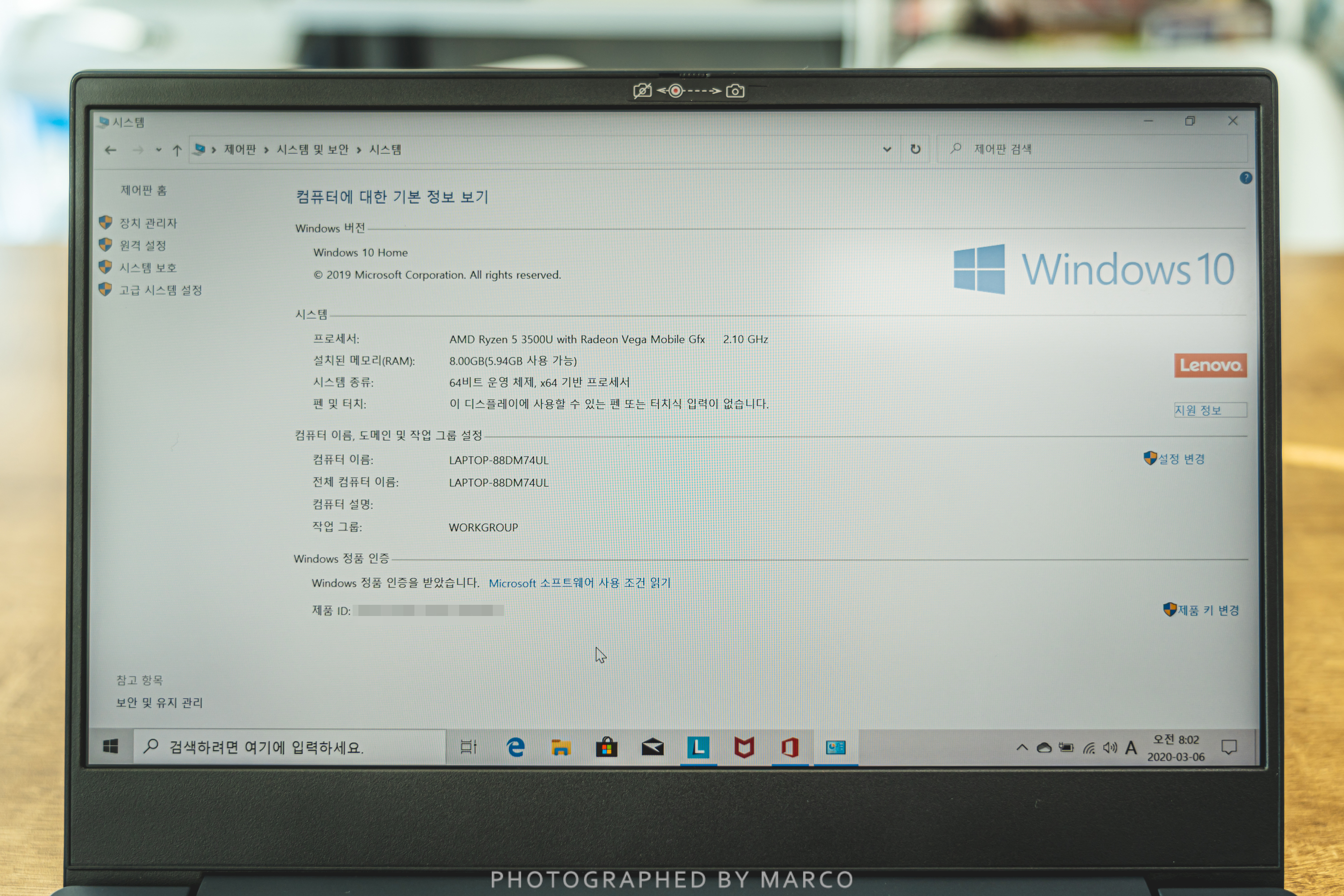The height and width of the screenshot is (896, 1344).
Task: Open recent locations dropdown arrow
Action: coord(158,150)
